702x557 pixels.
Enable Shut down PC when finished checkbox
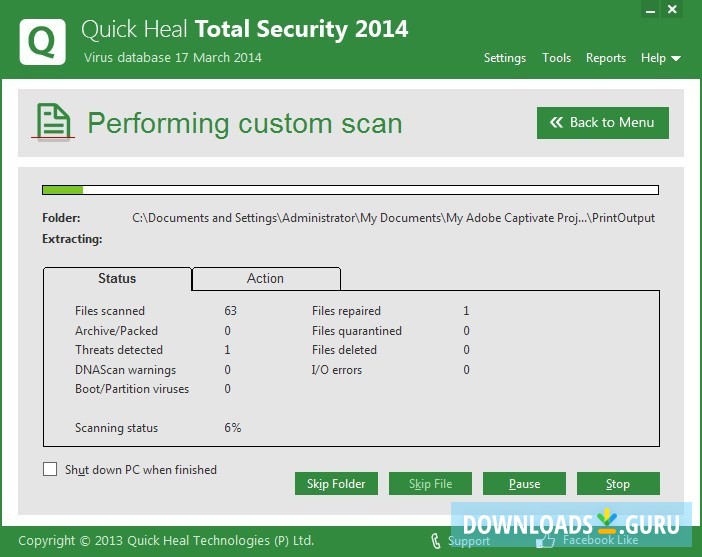coord(50,469)
